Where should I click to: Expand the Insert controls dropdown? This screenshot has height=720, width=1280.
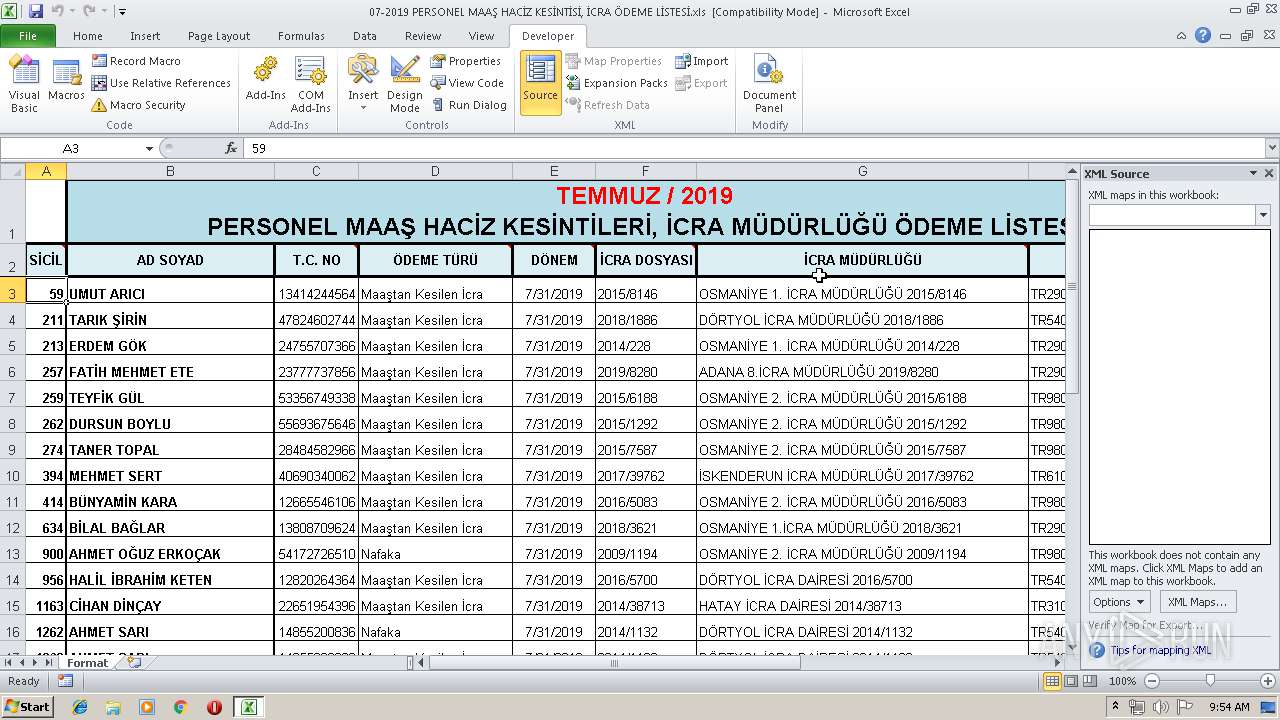point(363,85)
